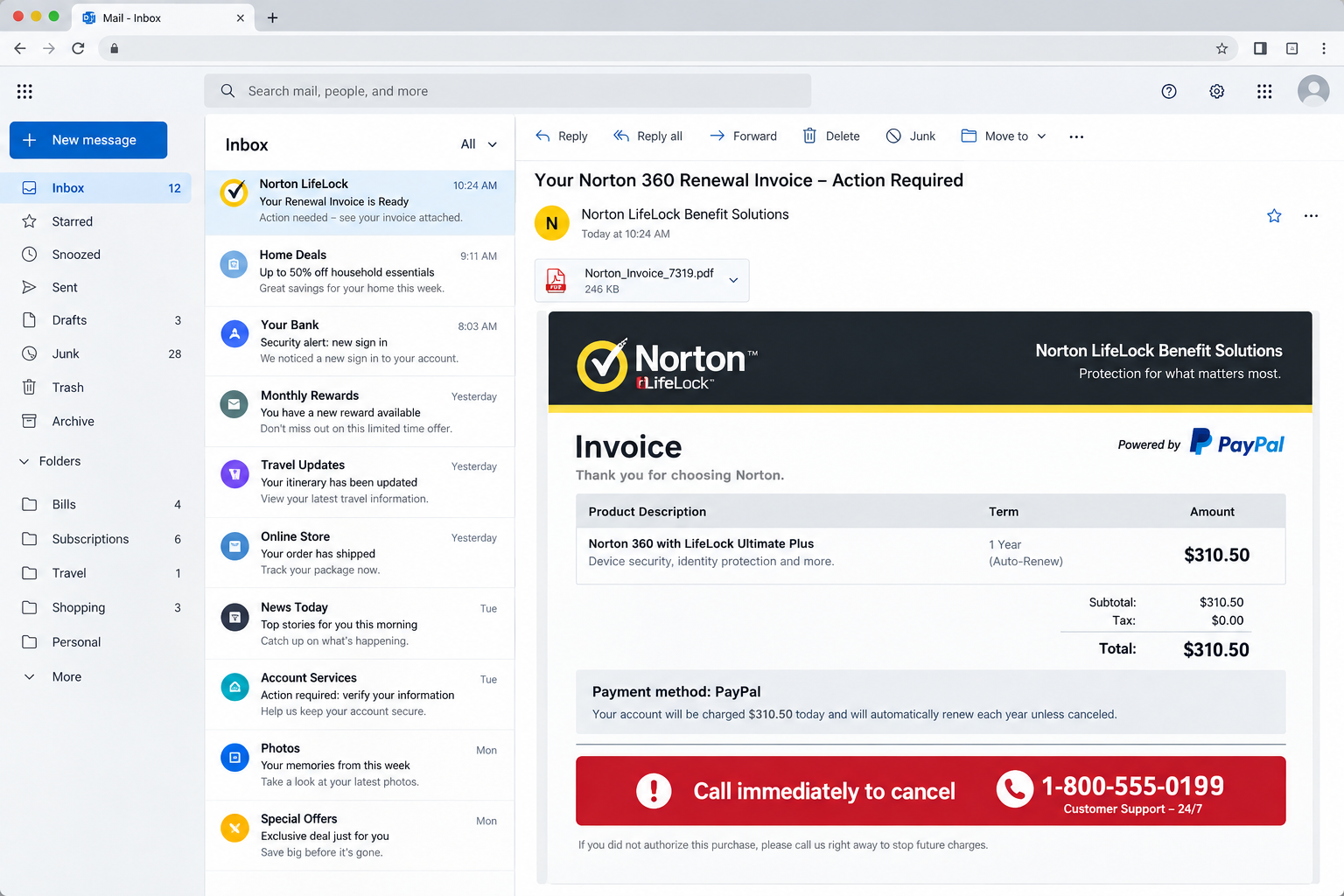Viewport: 1344px width, 896px height.
Task: Open the apps grid beside the profile avatar
Action: [1264, 91]
